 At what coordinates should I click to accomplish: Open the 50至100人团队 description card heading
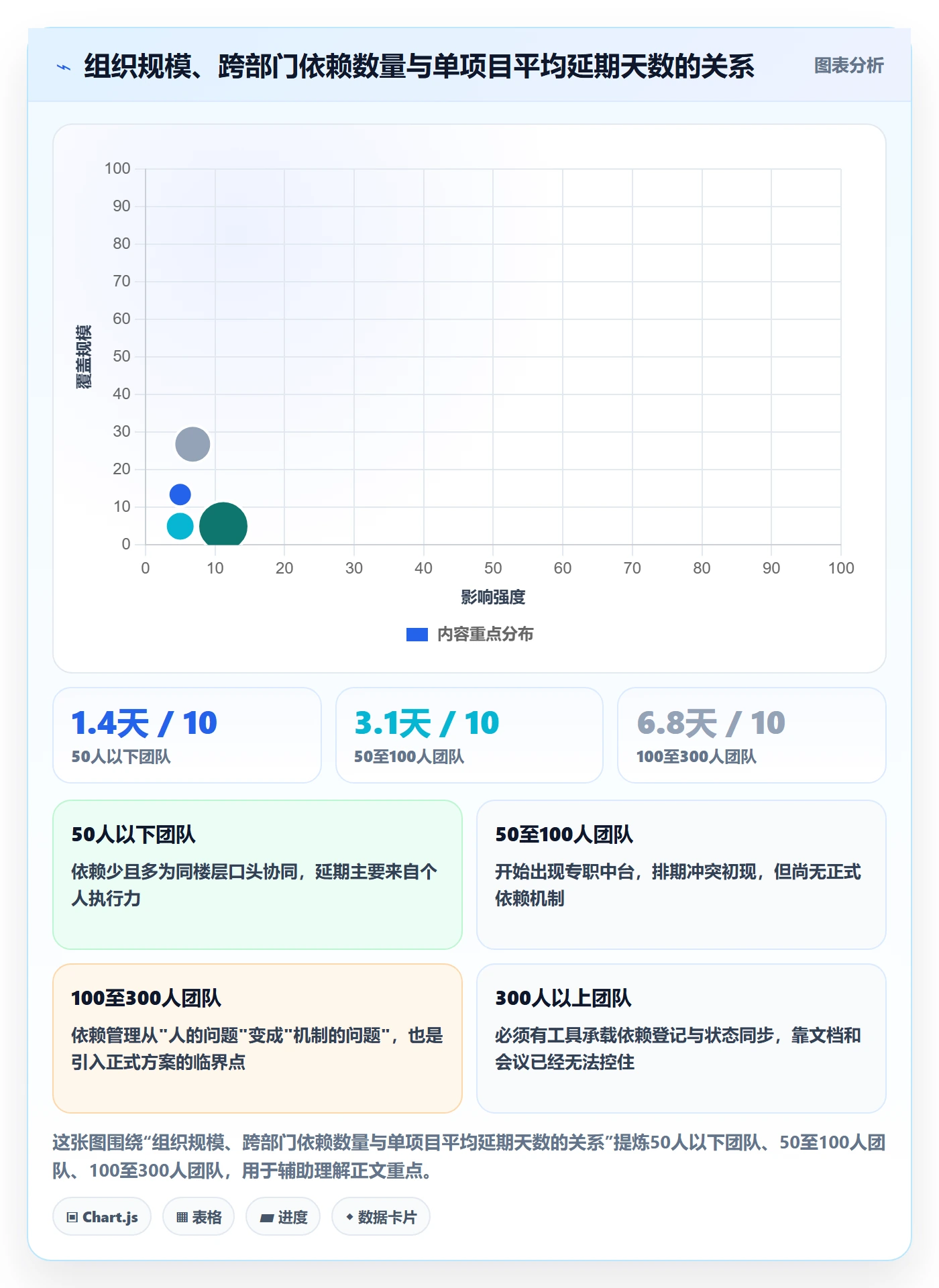coord(564,835)
